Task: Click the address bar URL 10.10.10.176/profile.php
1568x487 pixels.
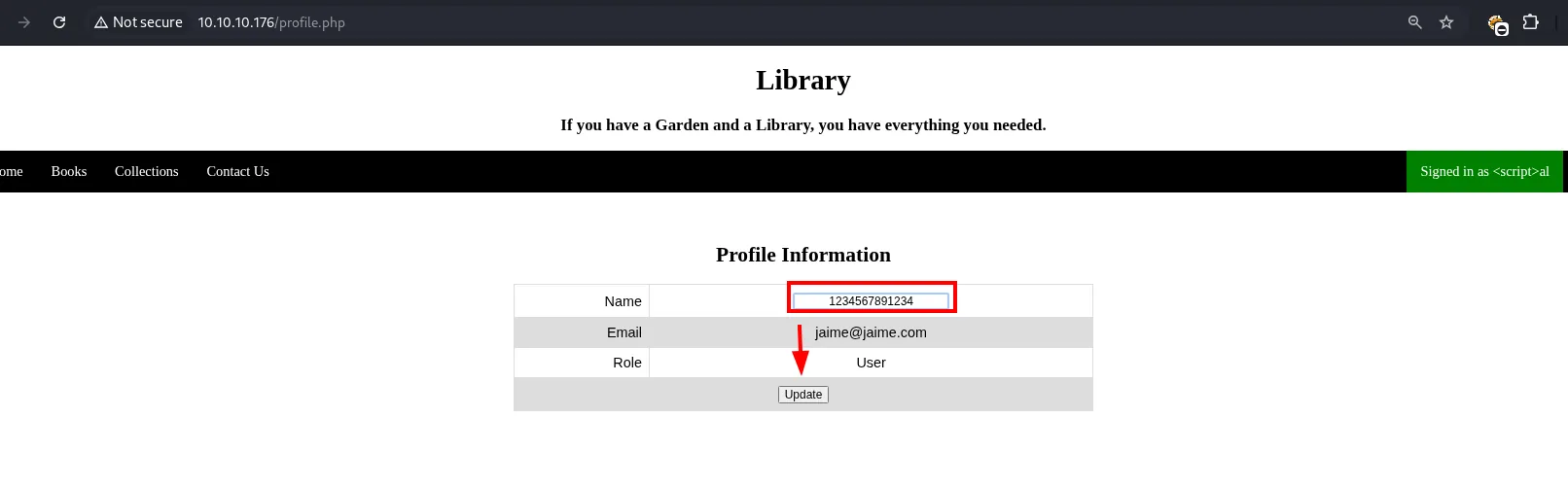Action: click(x=271, y=22)
